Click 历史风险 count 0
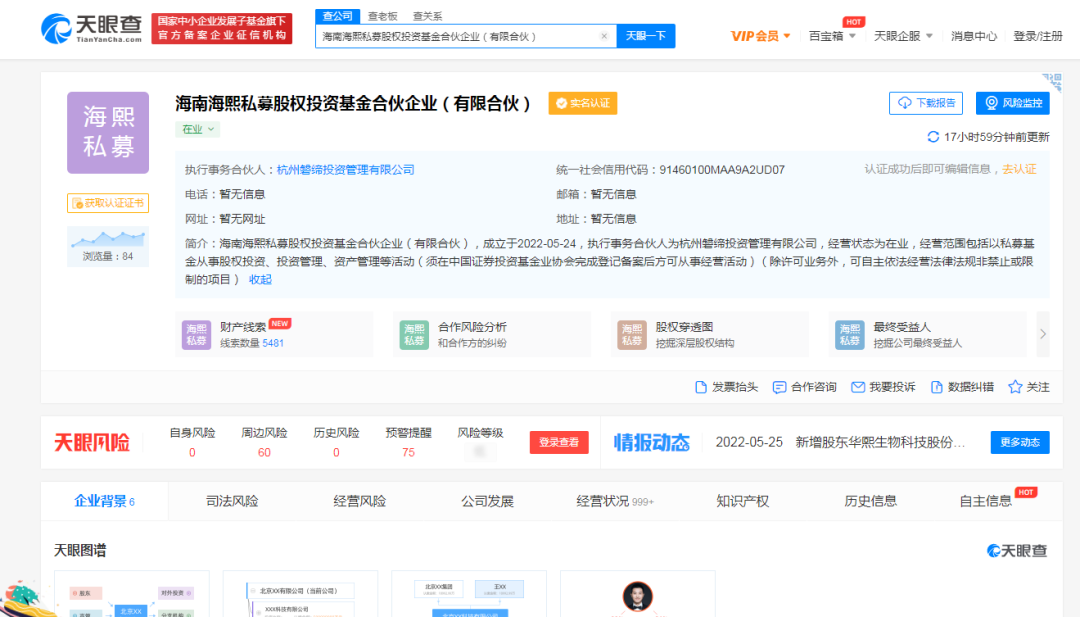Screen dimensions: 1080x617 (x=336, y=452)
